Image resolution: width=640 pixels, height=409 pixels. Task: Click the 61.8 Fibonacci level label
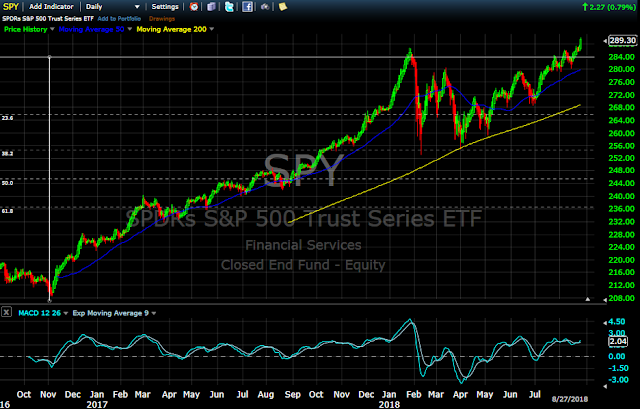tap(7, 211)
